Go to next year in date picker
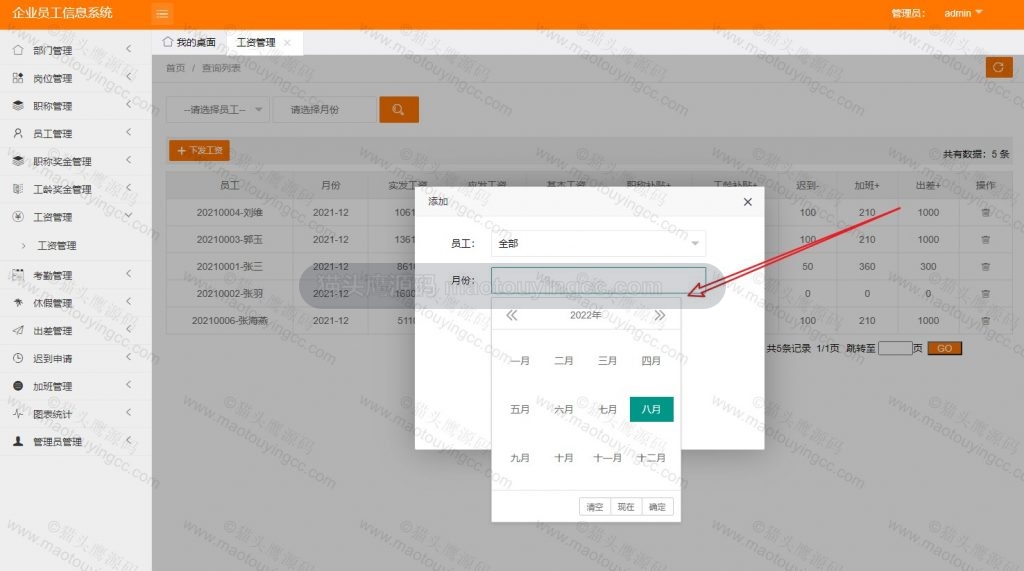This screenshot has width=1024, height=571. click(660, 316)
